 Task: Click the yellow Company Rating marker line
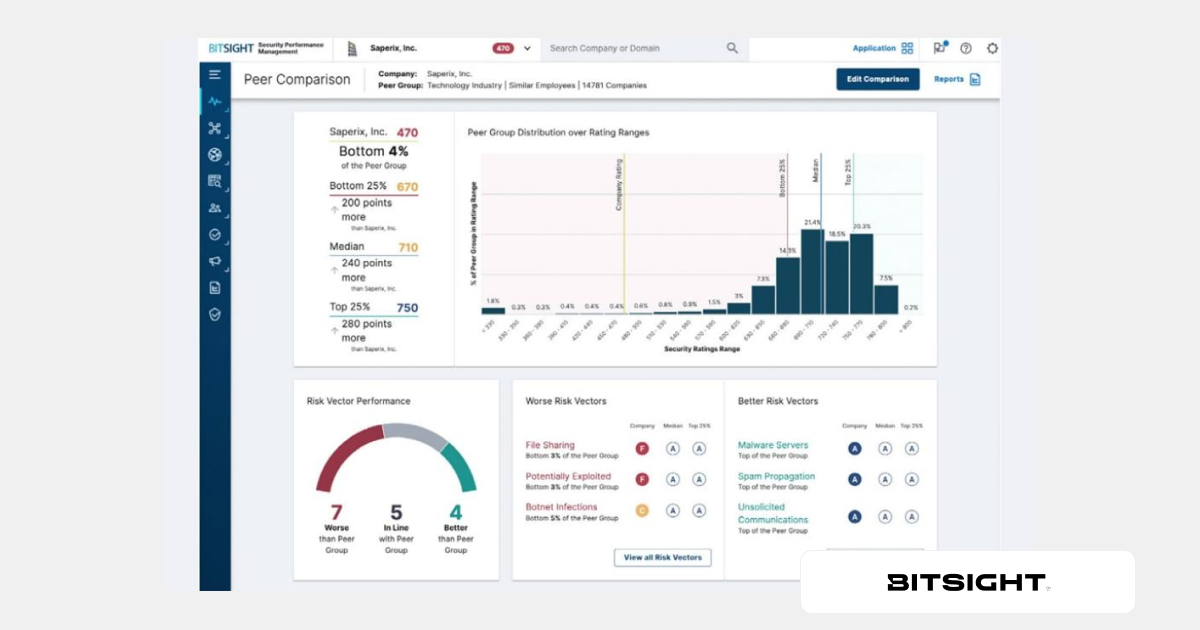point(624,234)
